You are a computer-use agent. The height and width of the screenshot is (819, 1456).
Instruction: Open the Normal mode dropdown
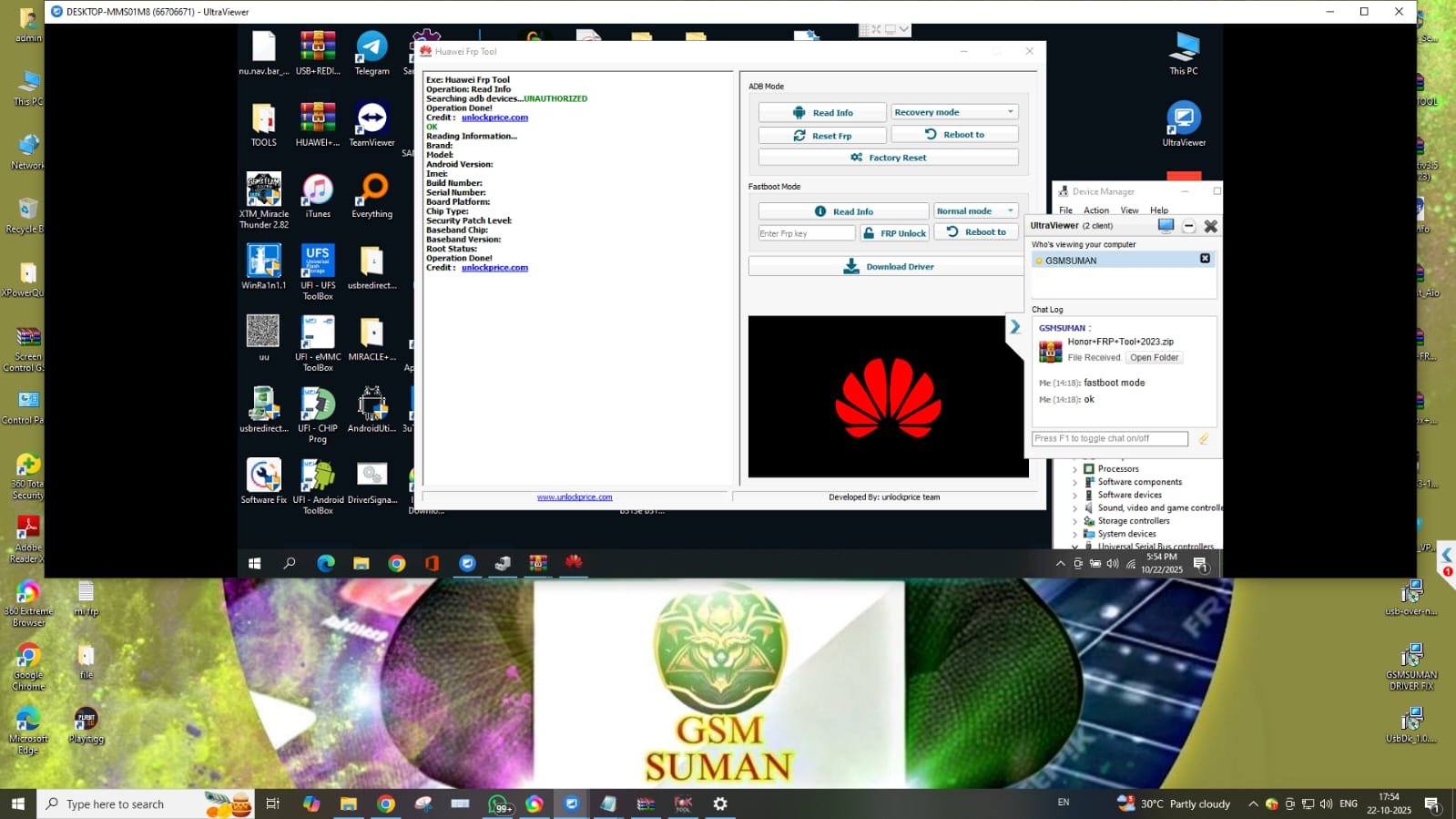(x=974, y=211)
